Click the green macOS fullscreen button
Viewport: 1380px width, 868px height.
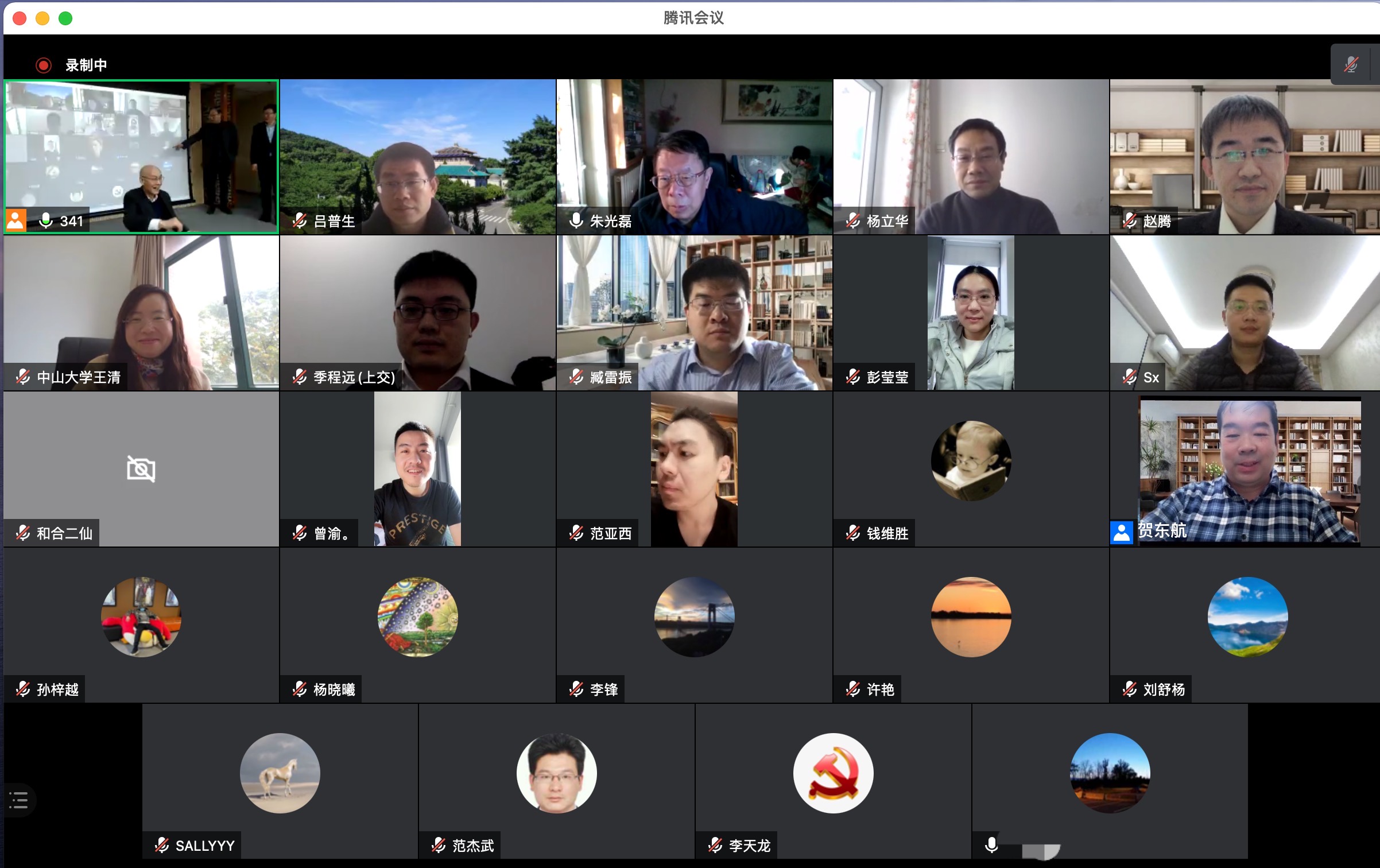point(65,18)
